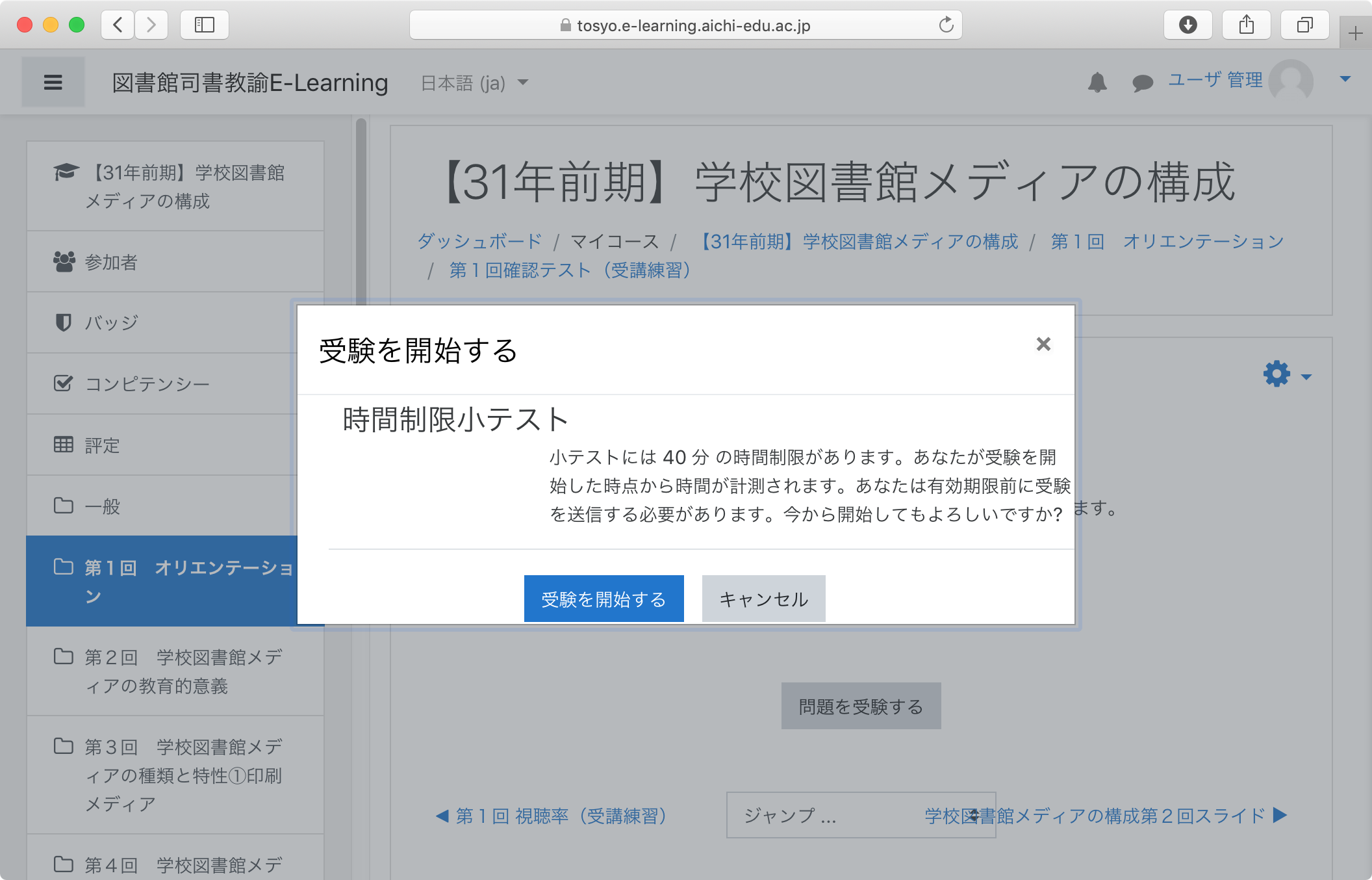This screenshot has height=880, width=1372.
Task: Click the Safari address bar
Action: 685,25
